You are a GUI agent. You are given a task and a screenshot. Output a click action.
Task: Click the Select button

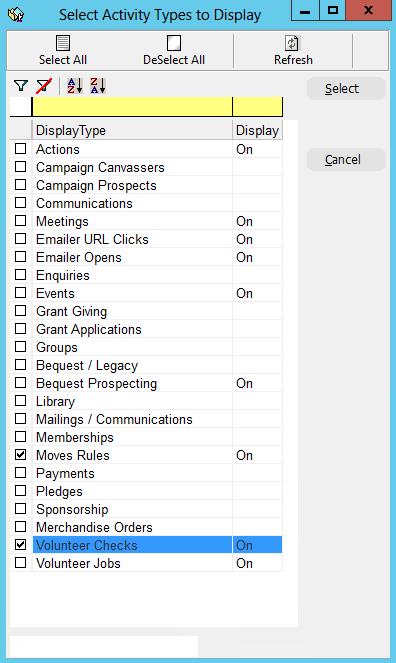point(346,88)
